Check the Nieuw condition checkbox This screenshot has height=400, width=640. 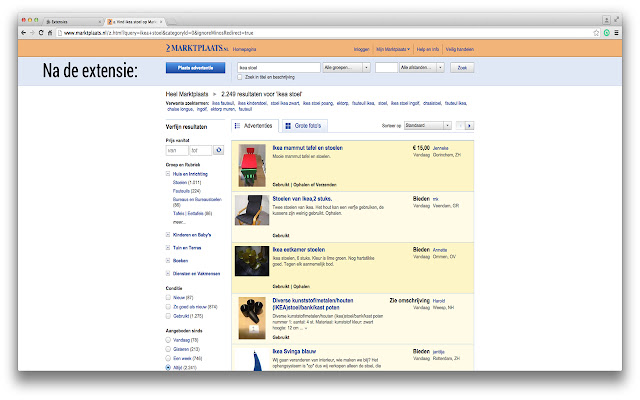[x=168, y=298]
